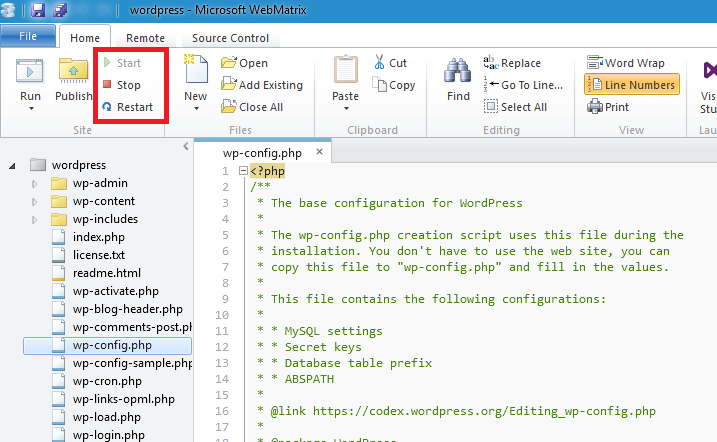Click the <?php tag on line 1
This screenshot has width=717, height=442.
(268, 171)
